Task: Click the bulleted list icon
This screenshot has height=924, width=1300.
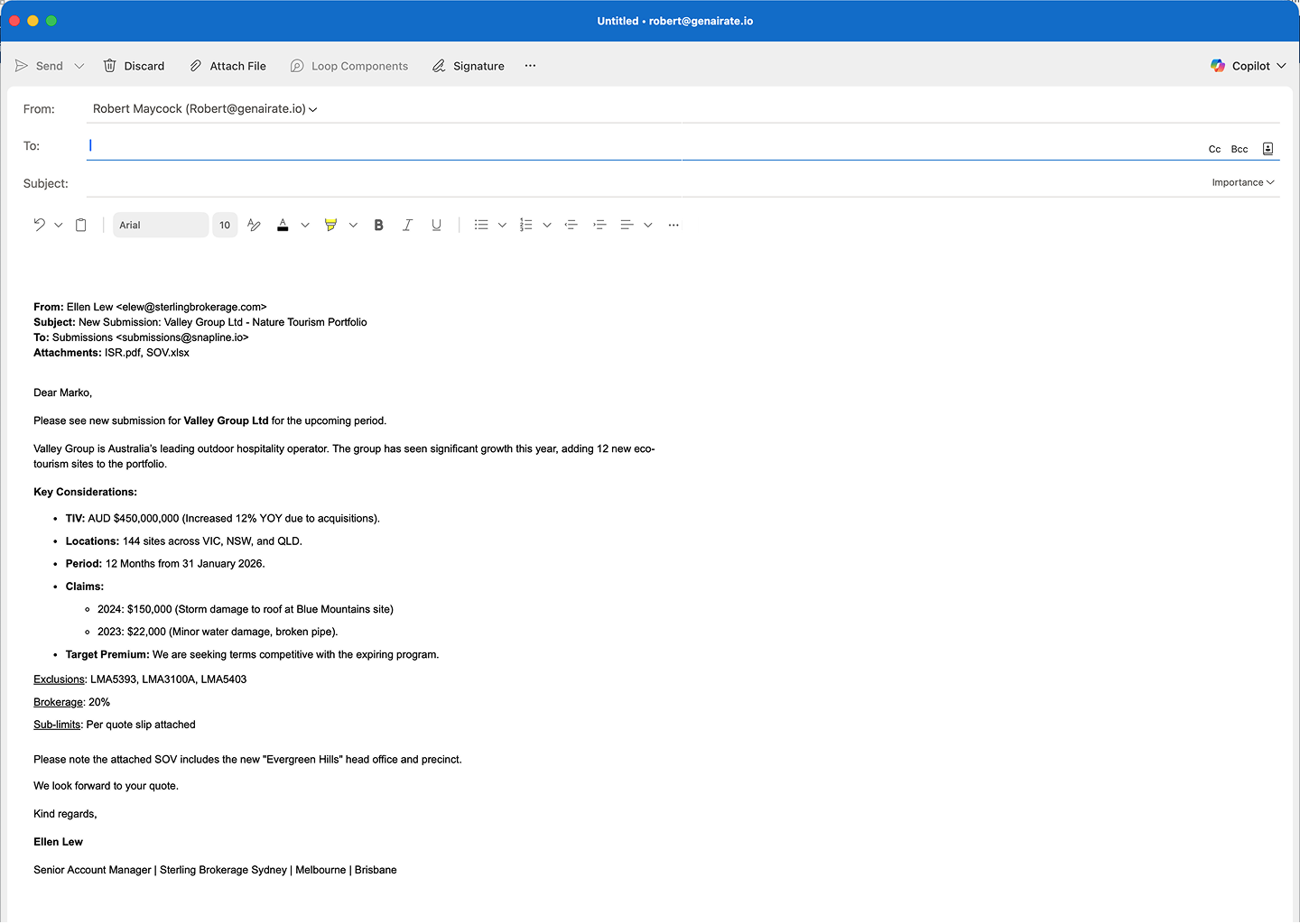Action: [x=481, y=225]
